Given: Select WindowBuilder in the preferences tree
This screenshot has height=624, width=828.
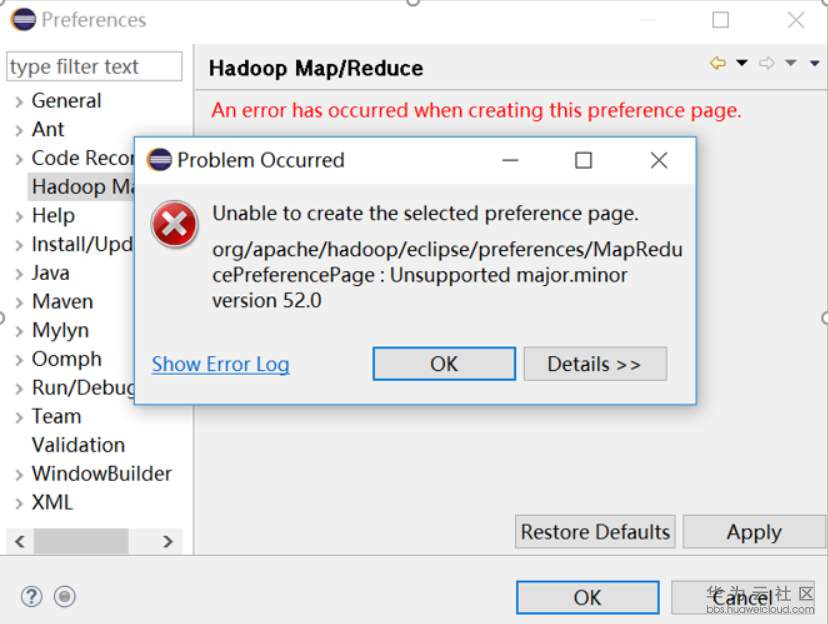Looking at the screenshot, I should click(101, 474).
